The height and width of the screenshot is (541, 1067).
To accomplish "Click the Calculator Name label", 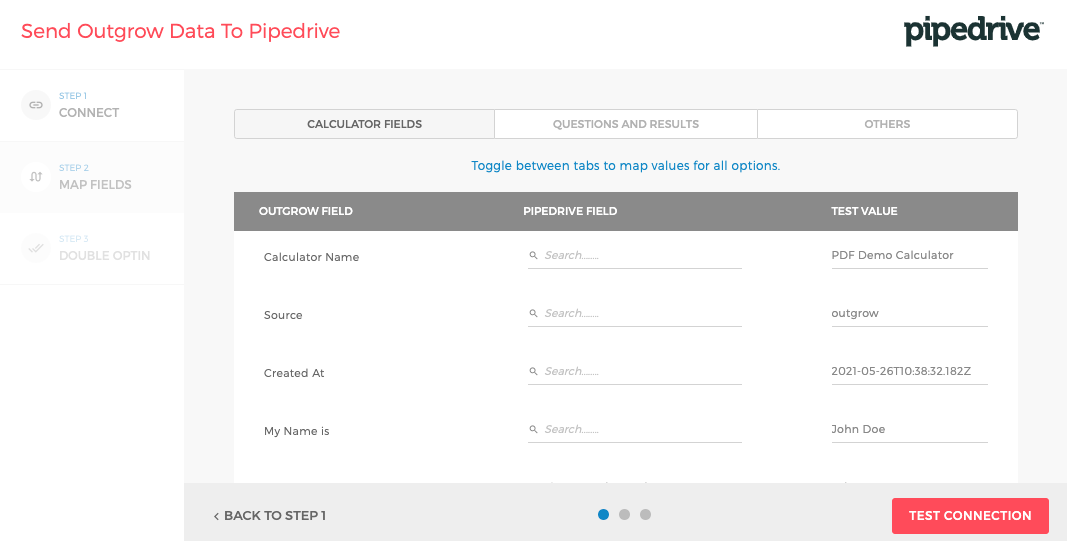I will 312,257.
